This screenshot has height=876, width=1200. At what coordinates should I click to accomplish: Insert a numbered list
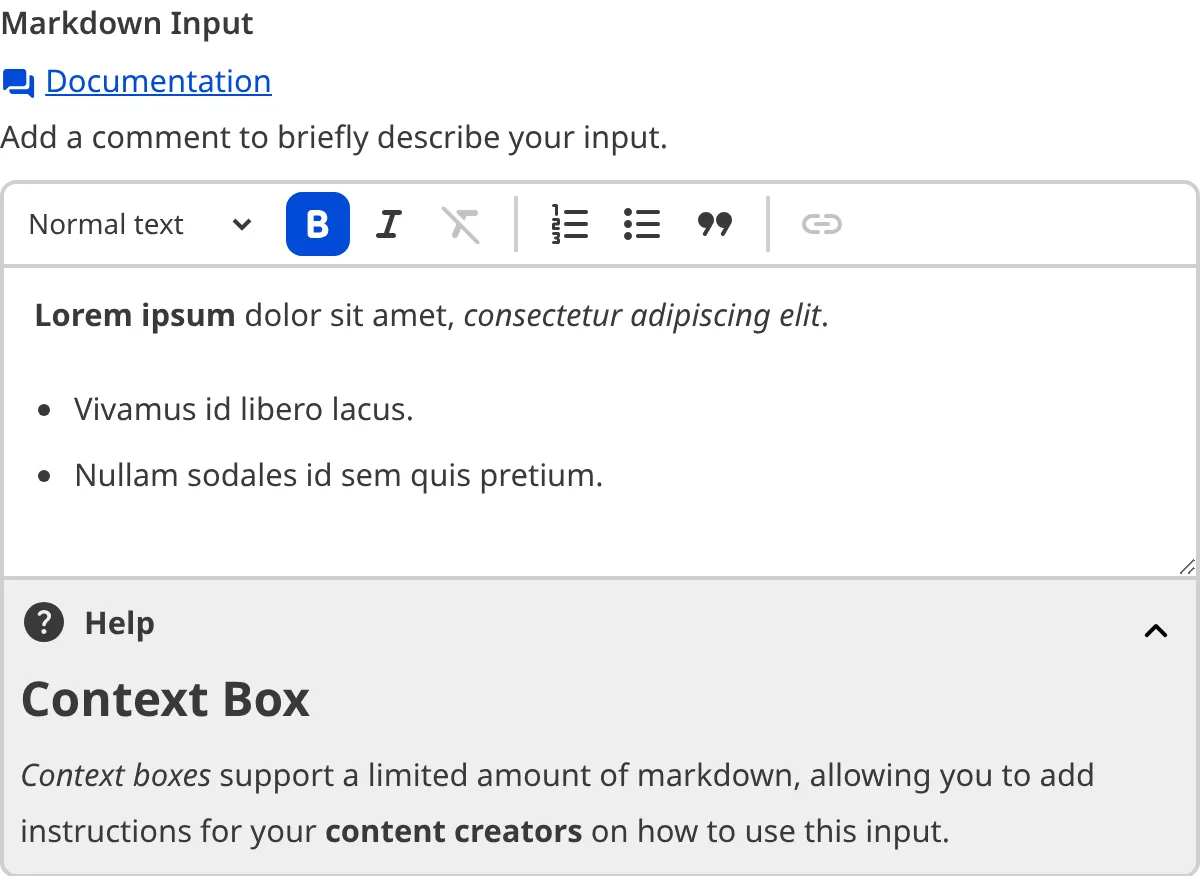570,224
